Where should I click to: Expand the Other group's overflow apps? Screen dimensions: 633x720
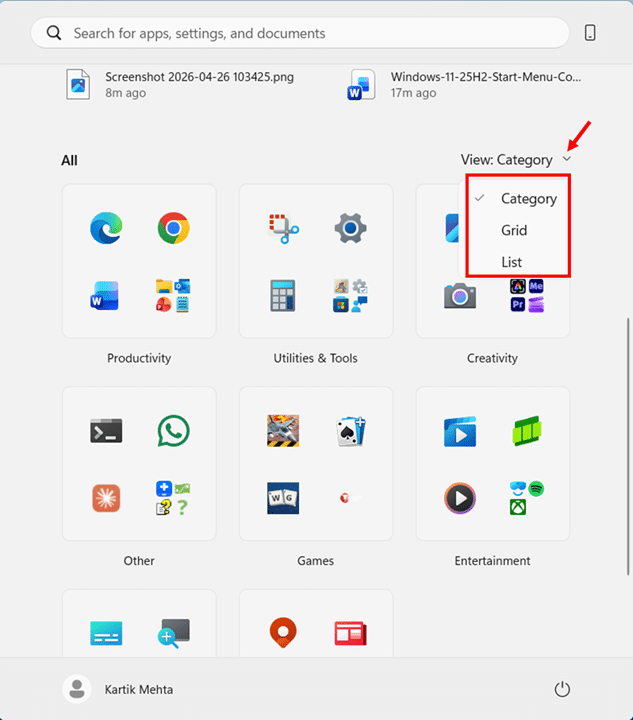coord(173,497)
